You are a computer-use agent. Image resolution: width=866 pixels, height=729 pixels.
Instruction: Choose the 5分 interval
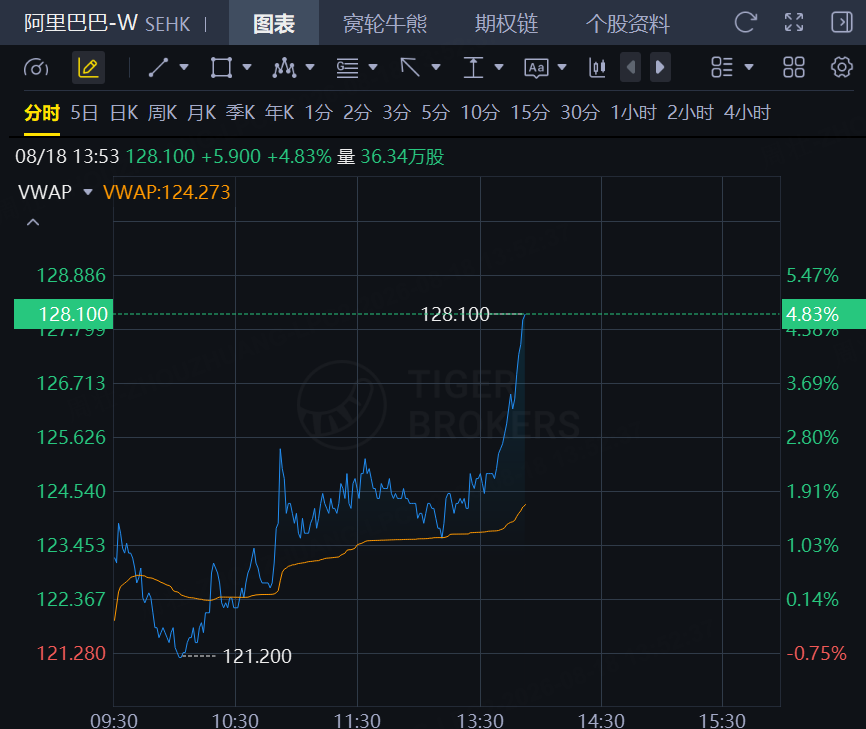click(x=435, y=113)
